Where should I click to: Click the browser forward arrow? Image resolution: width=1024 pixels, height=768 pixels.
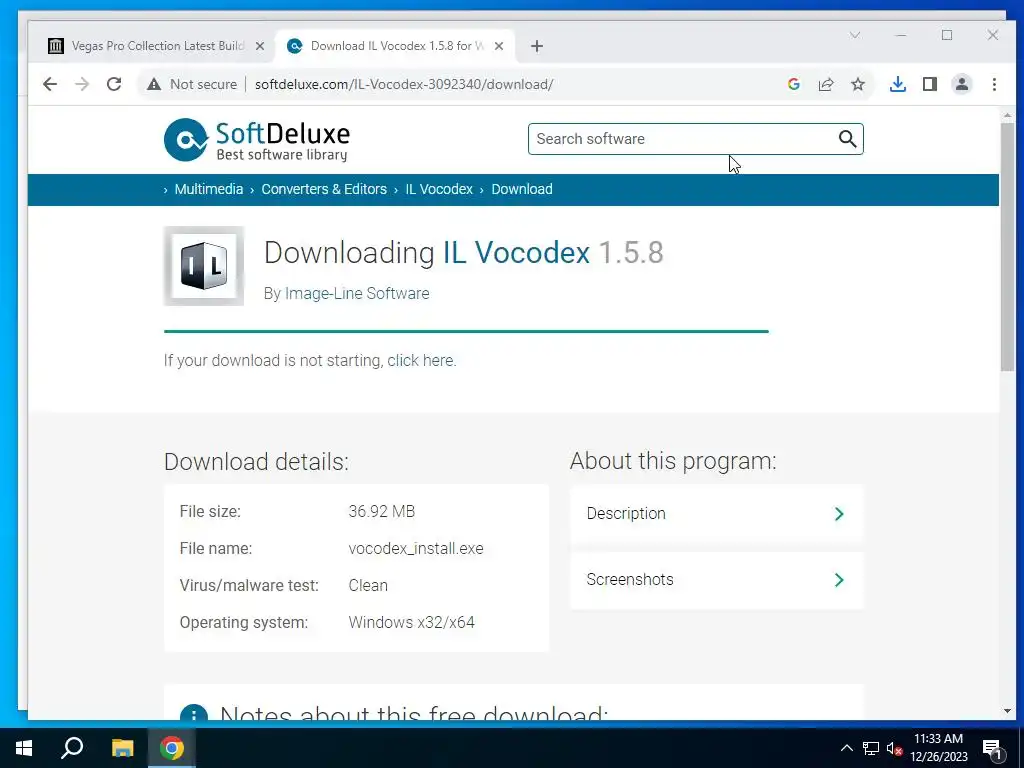pos(82,84)
